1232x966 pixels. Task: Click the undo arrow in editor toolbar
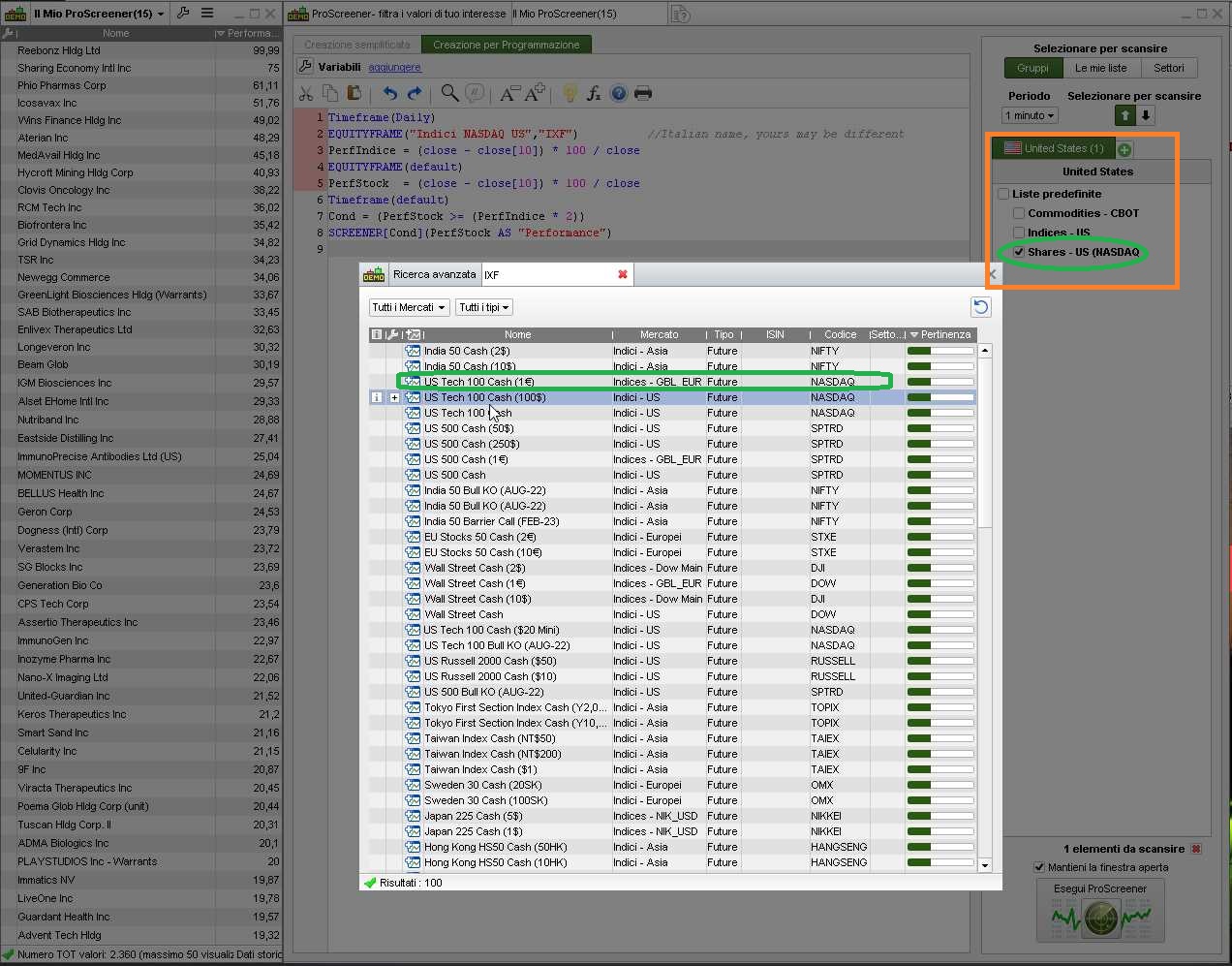tap(389, 93)
